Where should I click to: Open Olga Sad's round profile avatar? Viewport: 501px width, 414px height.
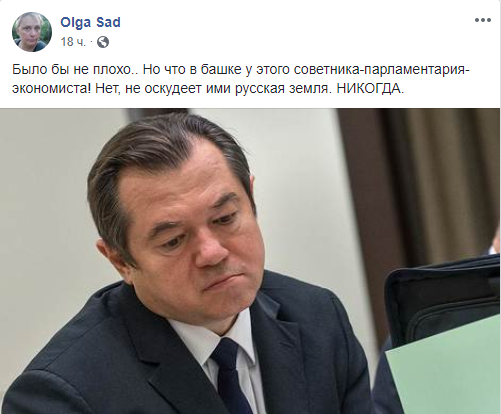(x=32, y=32)
